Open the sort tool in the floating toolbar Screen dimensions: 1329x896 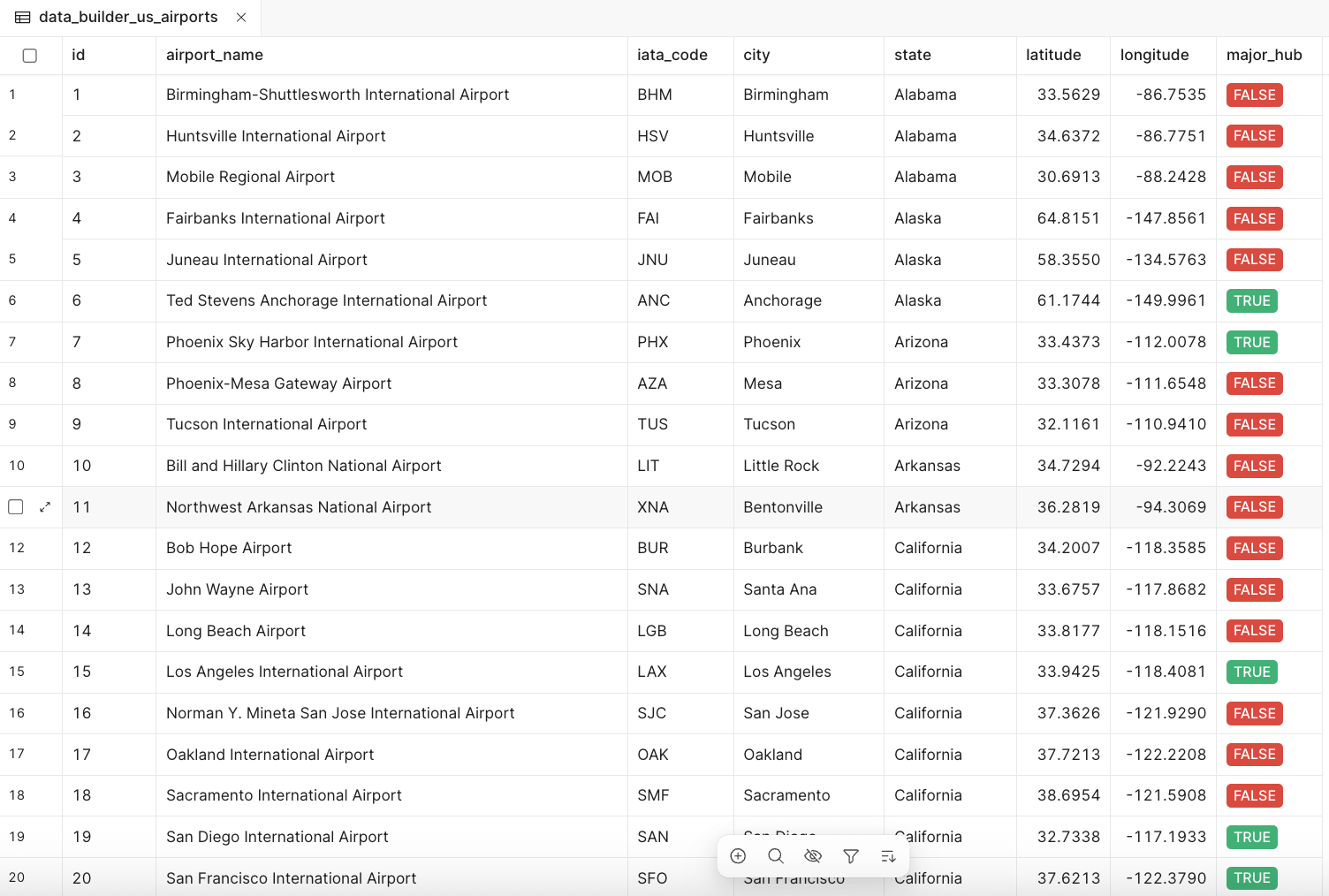pyautogui.click(x=887, y=855)
